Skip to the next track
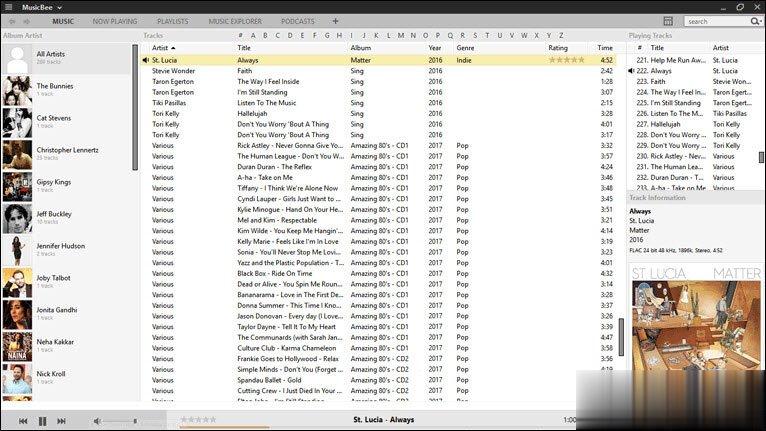This screenshot has width=766, height=431. [62, 421]
